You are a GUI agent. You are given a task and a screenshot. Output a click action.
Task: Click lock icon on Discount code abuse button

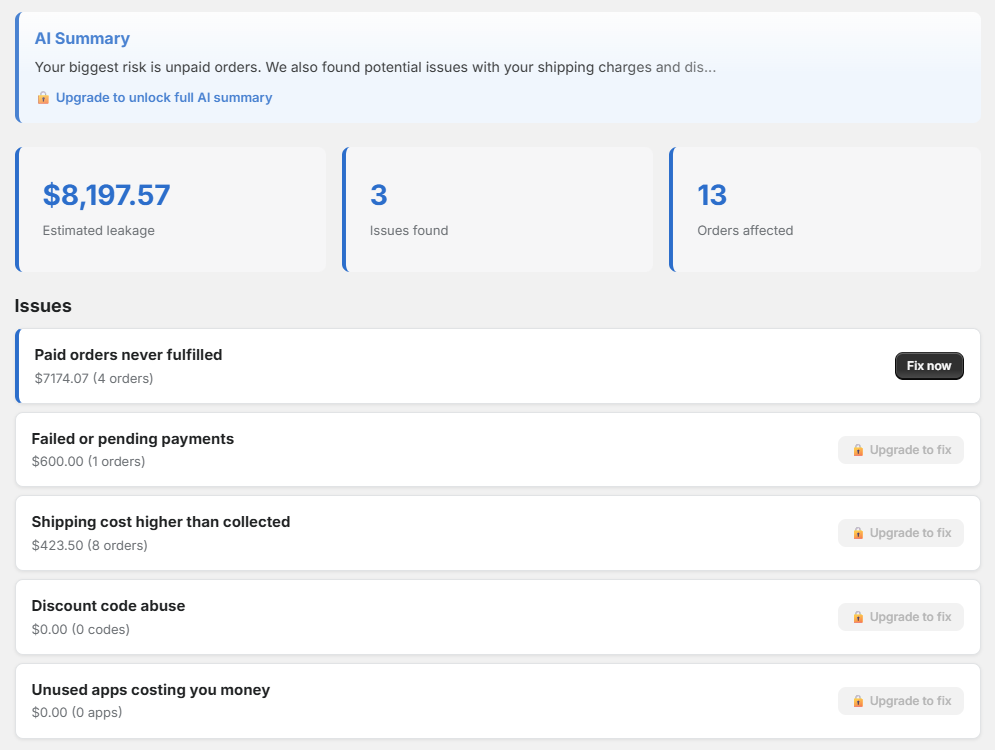point(858,617)
